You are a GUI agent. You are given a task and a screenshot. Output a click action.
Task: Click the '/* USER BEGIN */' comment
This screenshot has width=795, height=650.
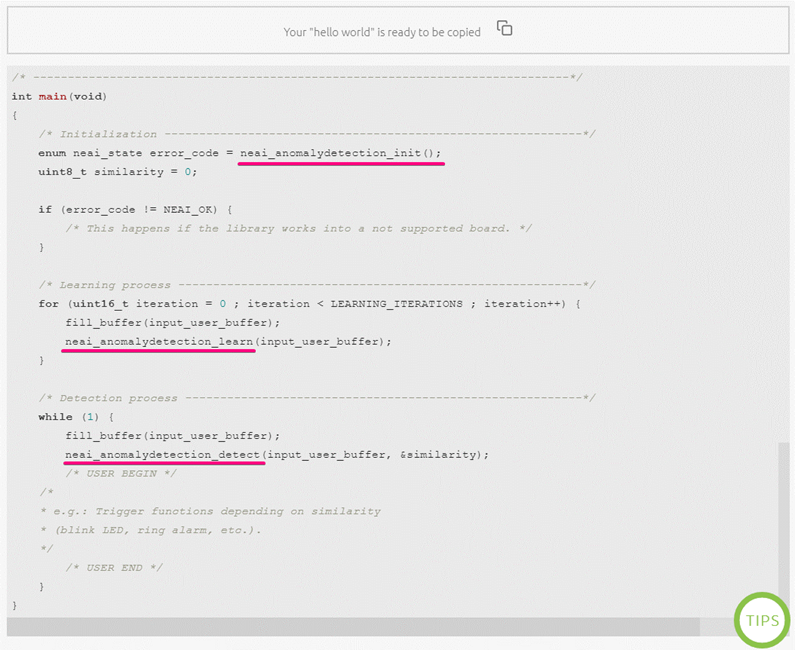[x=121, y=474]
